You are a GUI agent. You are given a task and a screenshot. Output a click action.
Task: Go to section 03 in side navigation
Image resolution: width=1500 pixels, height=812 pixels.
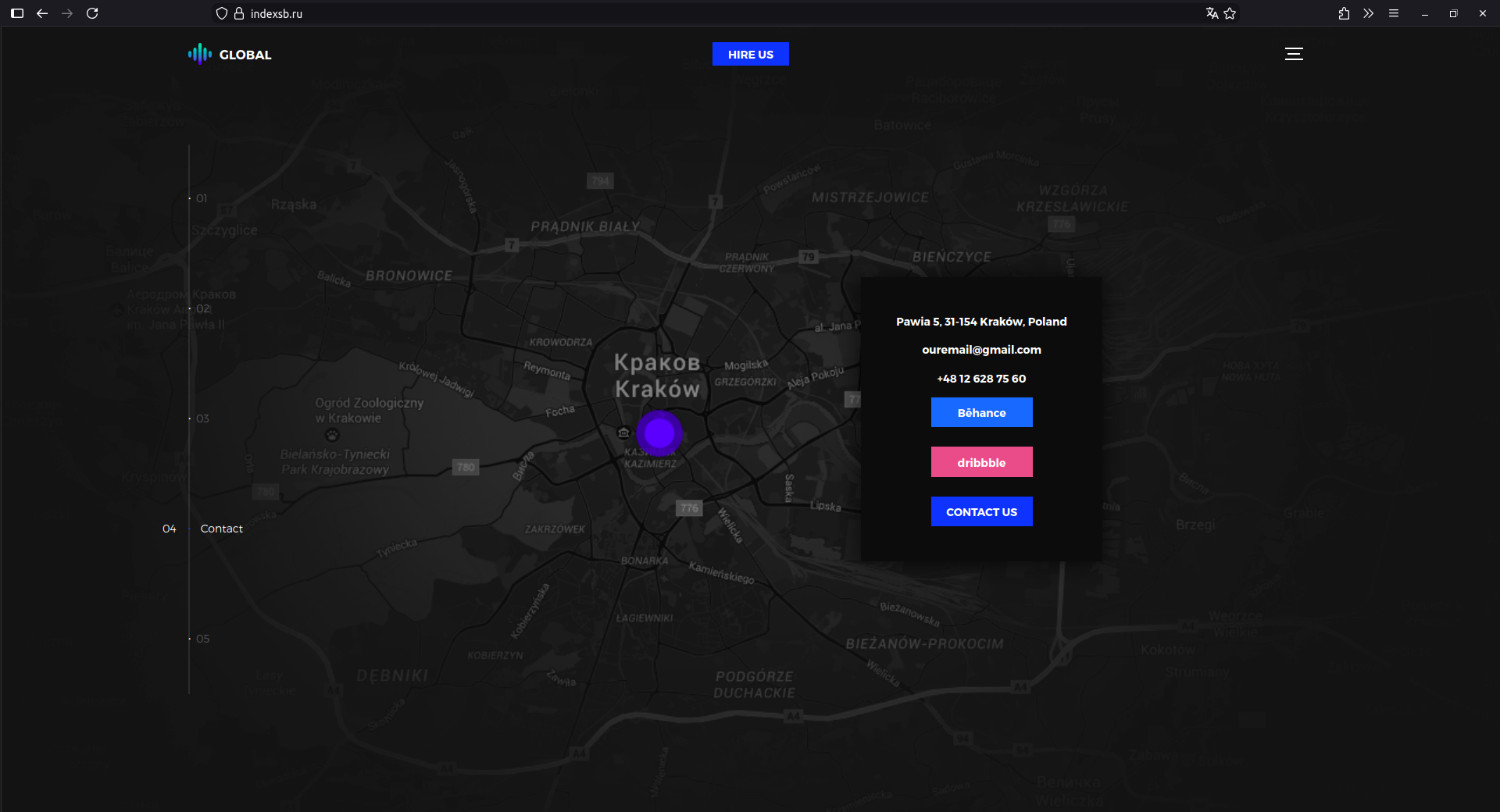[x=202, y=418]
